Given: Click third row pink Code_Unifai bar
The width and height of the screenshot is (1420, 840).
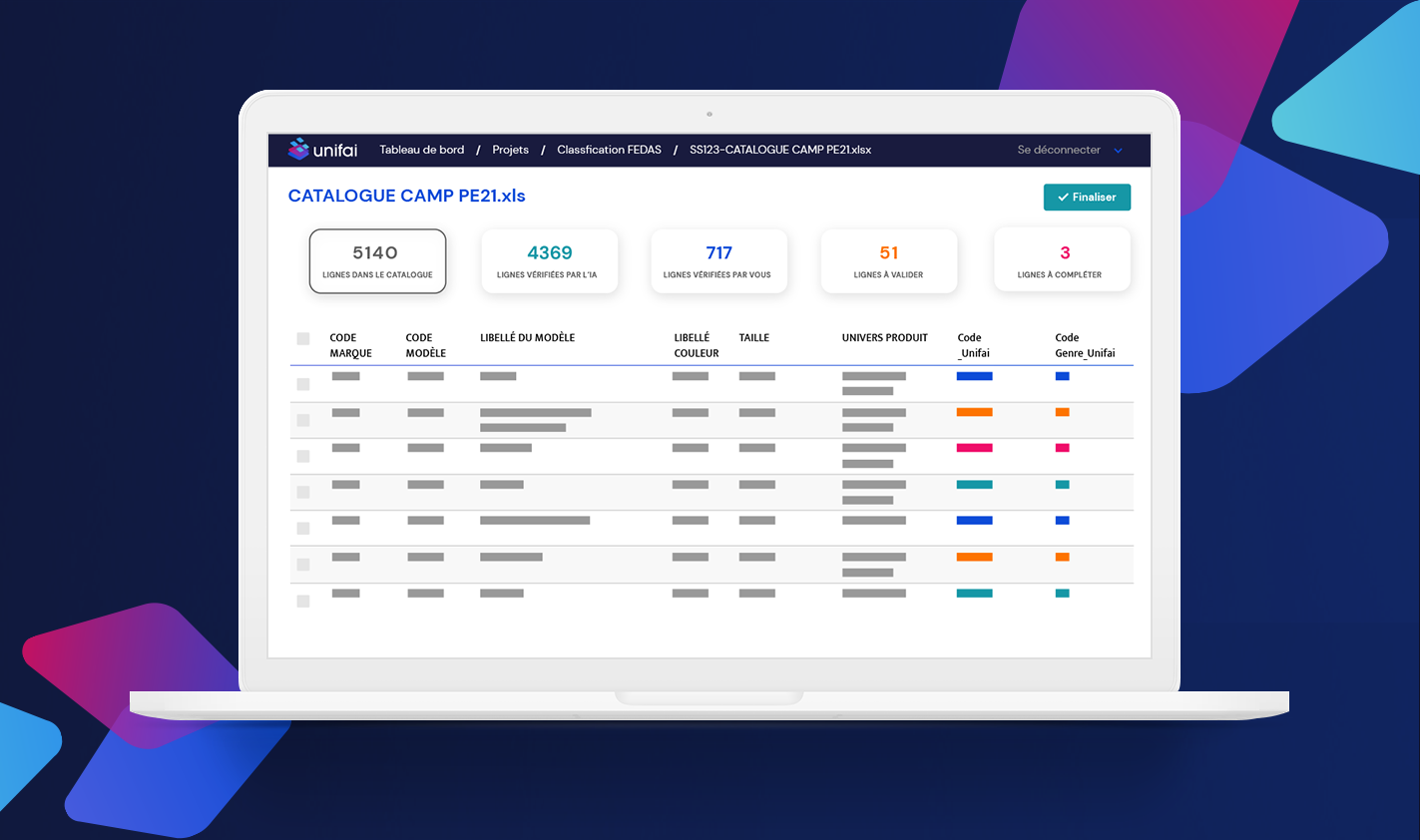Looking at the screenshot, I should tap(974, 448).
